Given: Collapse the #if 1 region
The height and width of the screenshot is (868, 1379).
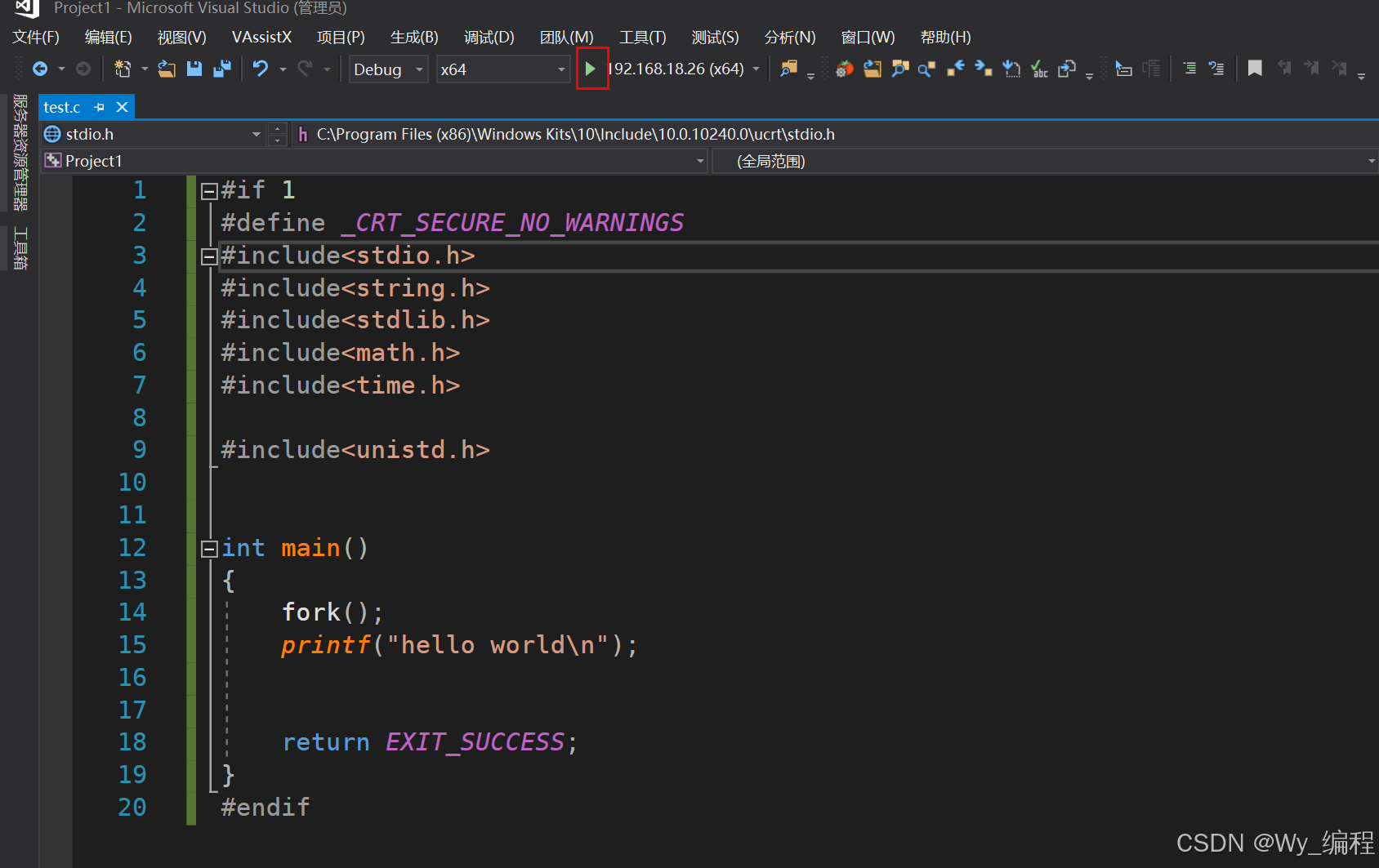Looking at the screenshot, I should point(209,191).
